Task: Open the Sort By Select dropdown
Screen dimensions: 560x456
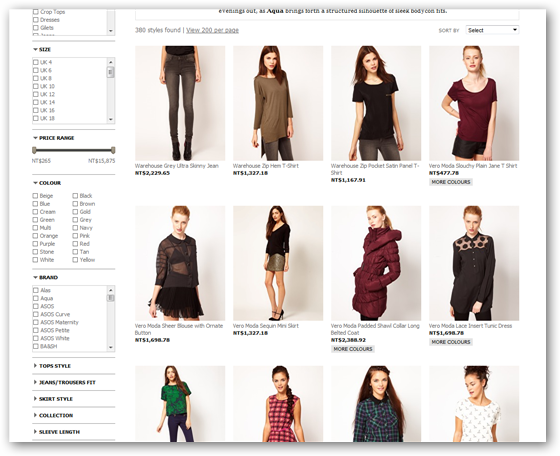Action: point(492,30)
